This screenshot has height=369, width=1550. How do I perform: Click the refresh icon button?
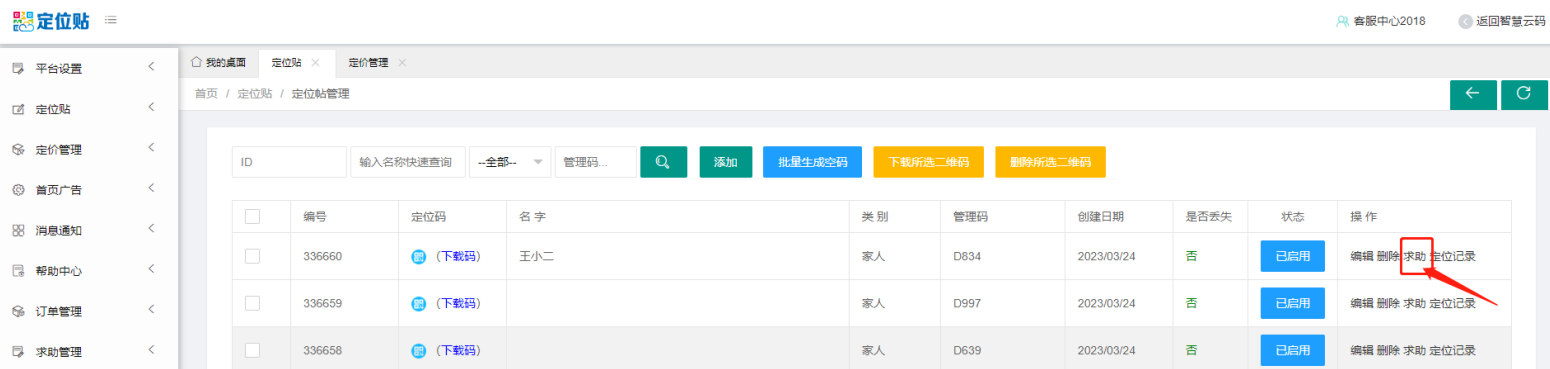click(1524, 94)
